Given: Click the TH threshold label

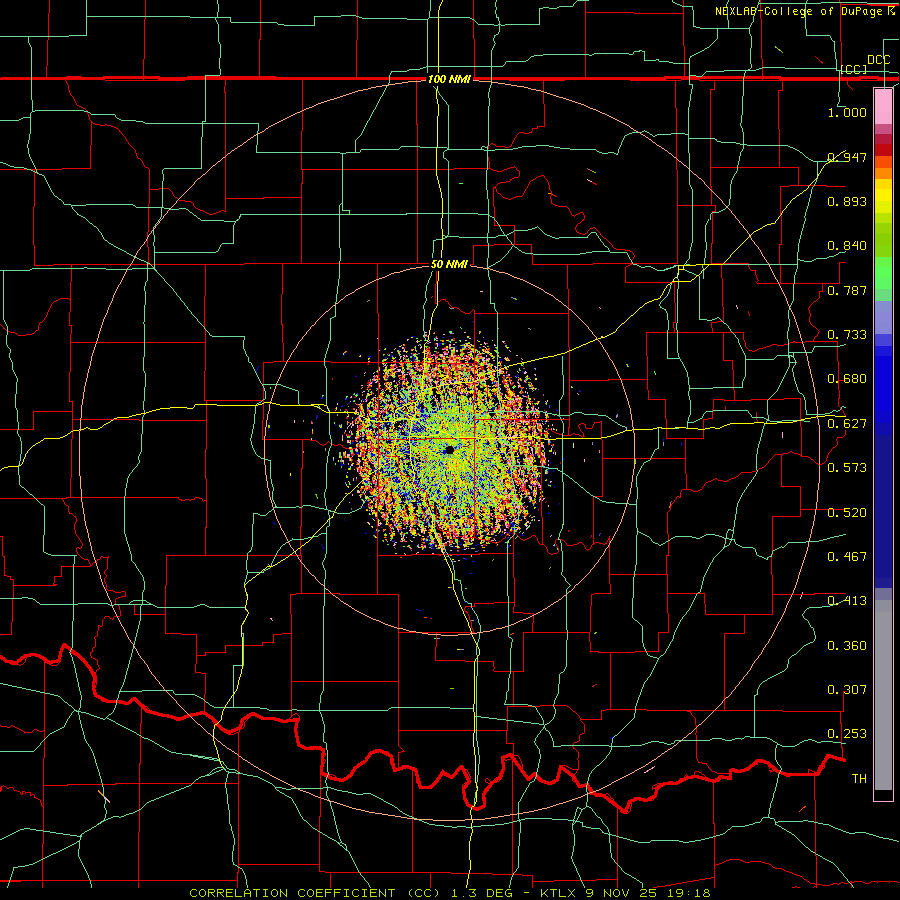Looking at the screenshot, I should (x=859, y=778).
